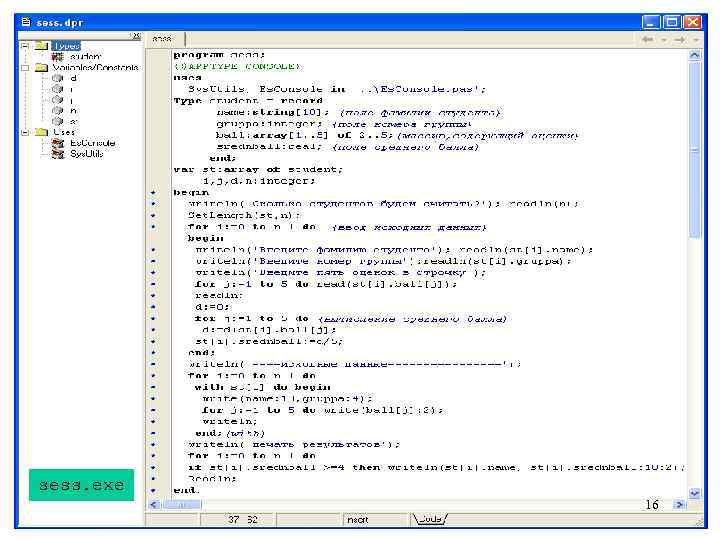Image resolution: width=720 pixels, height=540 pixels.
Task: Navigate back with the left arrow icon
Action: pos(648,39)
